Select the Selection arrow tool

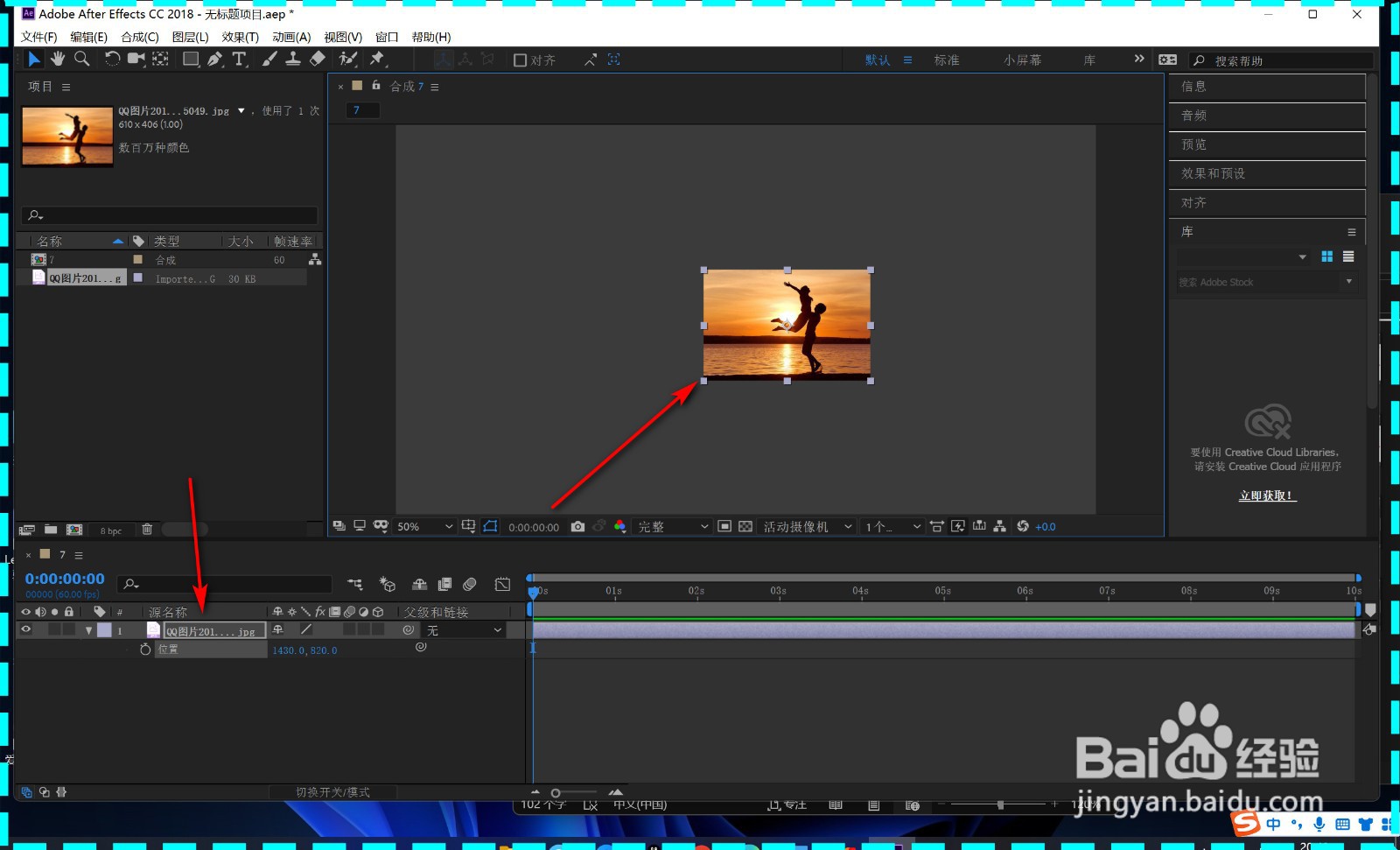[x=33, y=59]
